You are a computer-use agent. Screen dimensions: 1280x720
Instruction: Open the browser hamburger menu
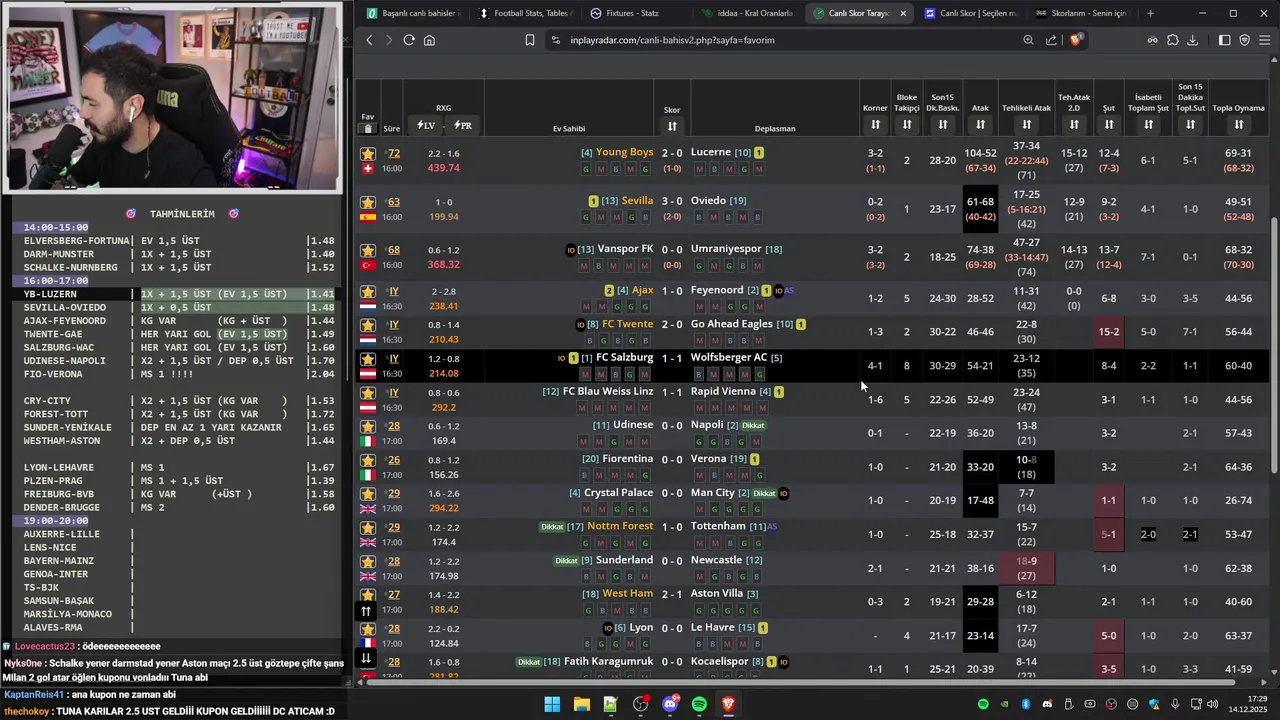tap(1265, 40)
